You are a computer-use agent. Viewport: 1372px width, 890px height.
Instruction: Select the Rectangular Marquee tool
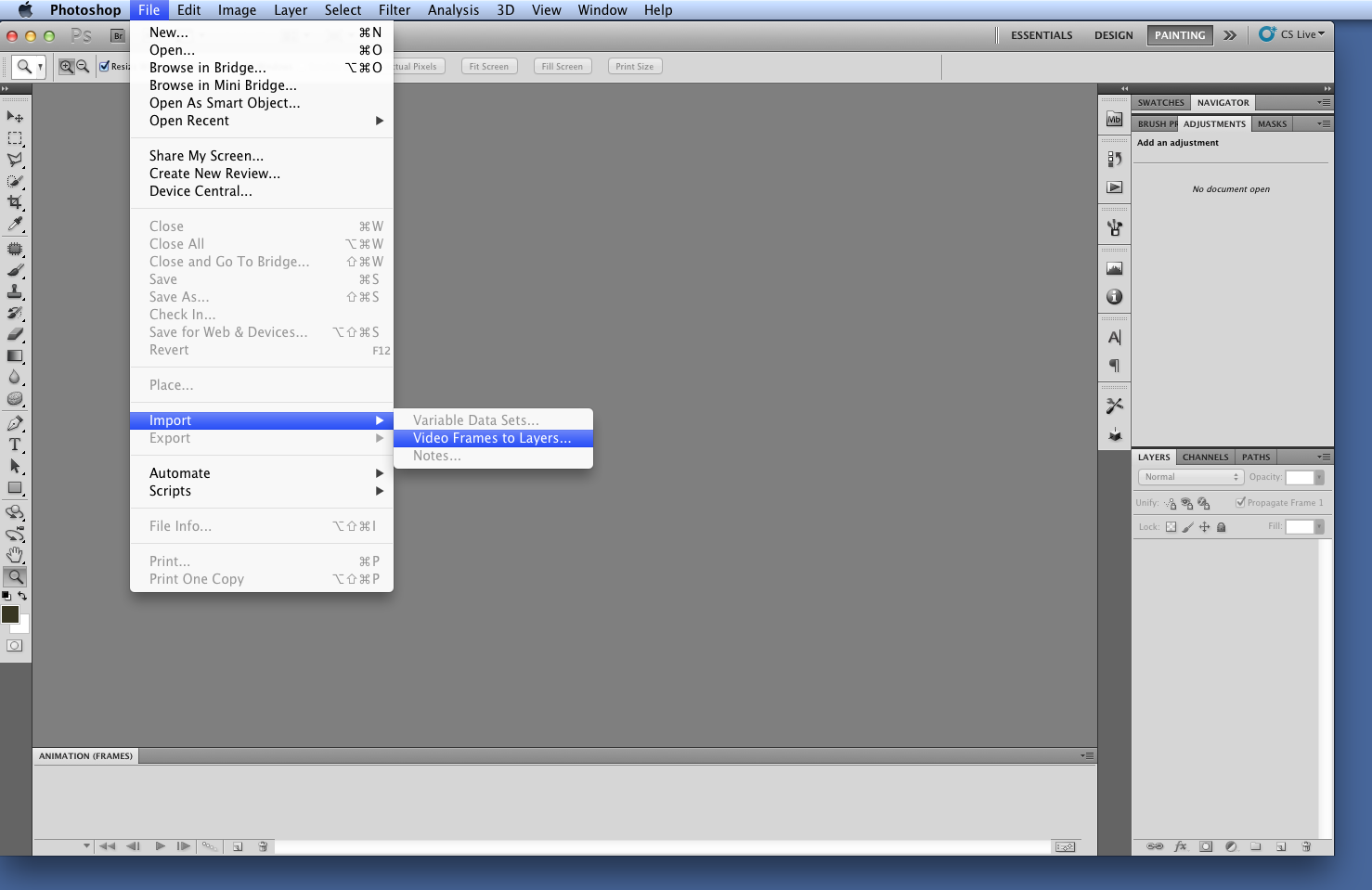tap(15, 138)
